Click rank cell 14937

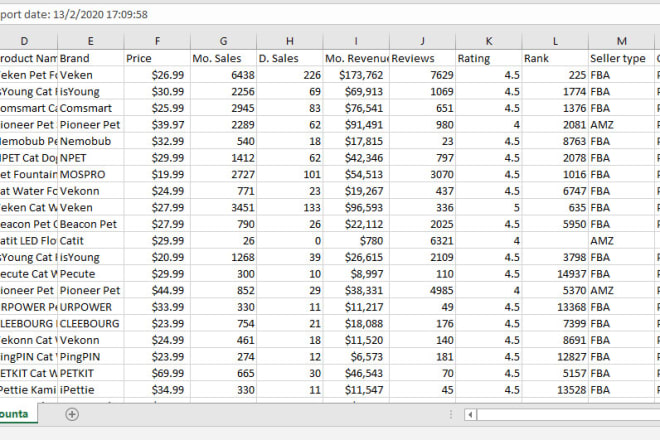555,274
